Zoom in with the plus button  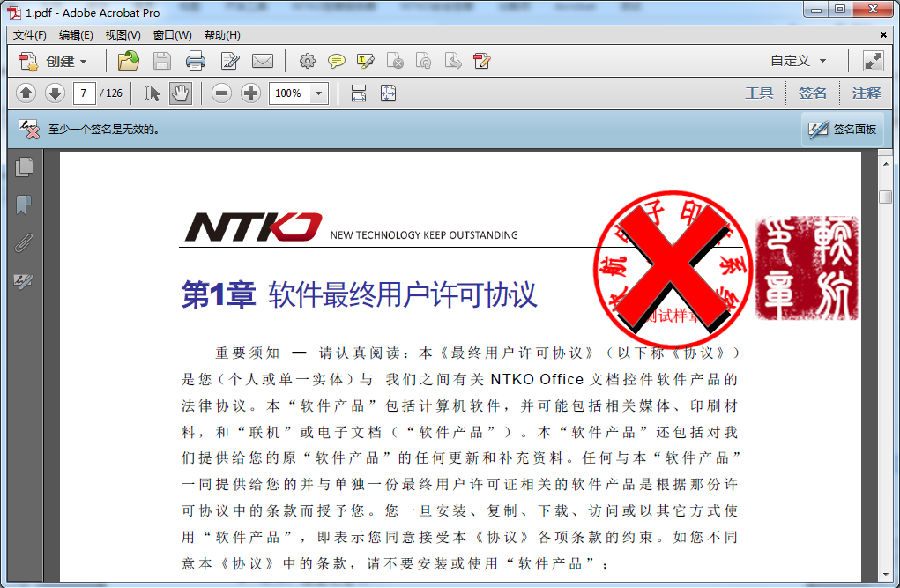pos(250,93)
